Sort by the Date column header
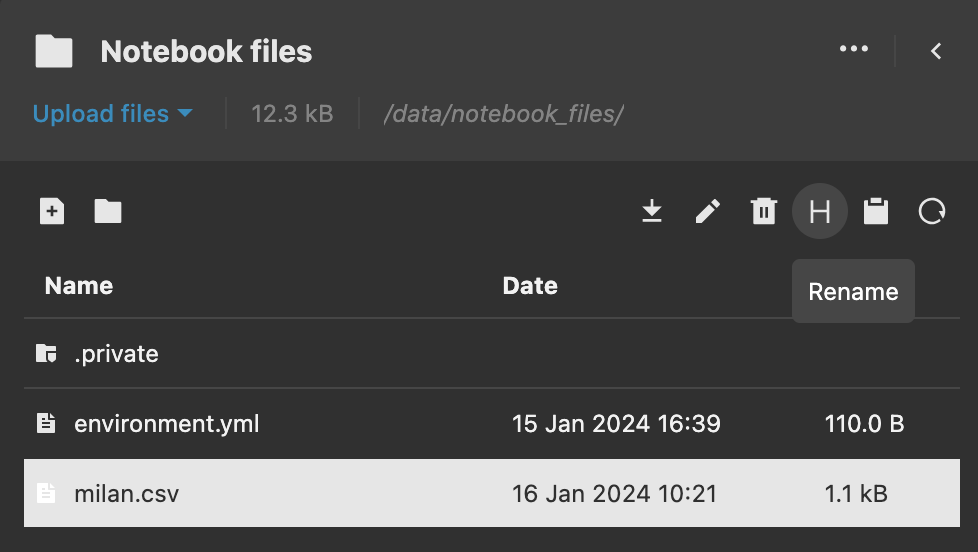978x552 pixels. pyautogui.click(x=529, y=285)
